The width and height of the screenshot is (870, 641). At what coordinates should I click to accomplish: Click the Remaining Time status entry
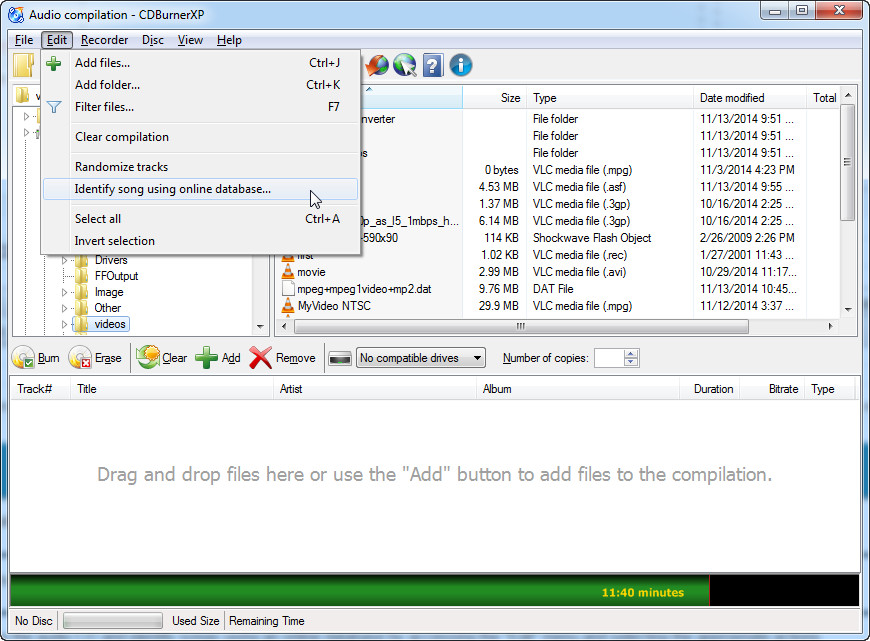tap(267, 621)
